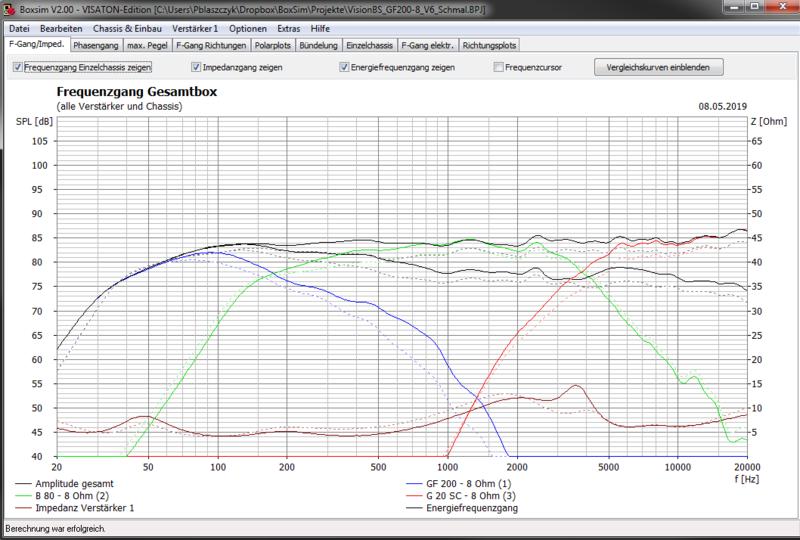Screen dimensions: 800x540
Task: Open the Datei menu
Action: [20, 29]
